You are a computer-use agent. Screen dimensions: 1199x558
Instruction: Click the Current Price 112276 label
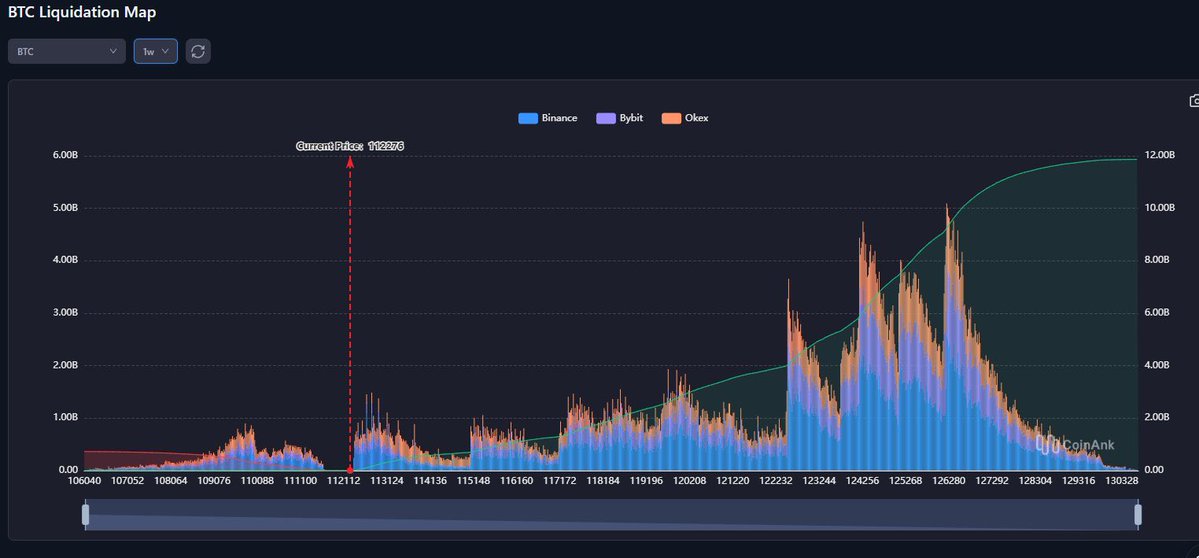349,146
